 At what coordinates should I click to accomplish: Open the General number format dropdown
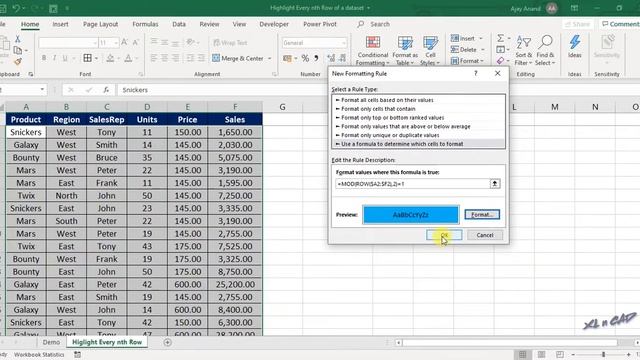coord(344,43)
